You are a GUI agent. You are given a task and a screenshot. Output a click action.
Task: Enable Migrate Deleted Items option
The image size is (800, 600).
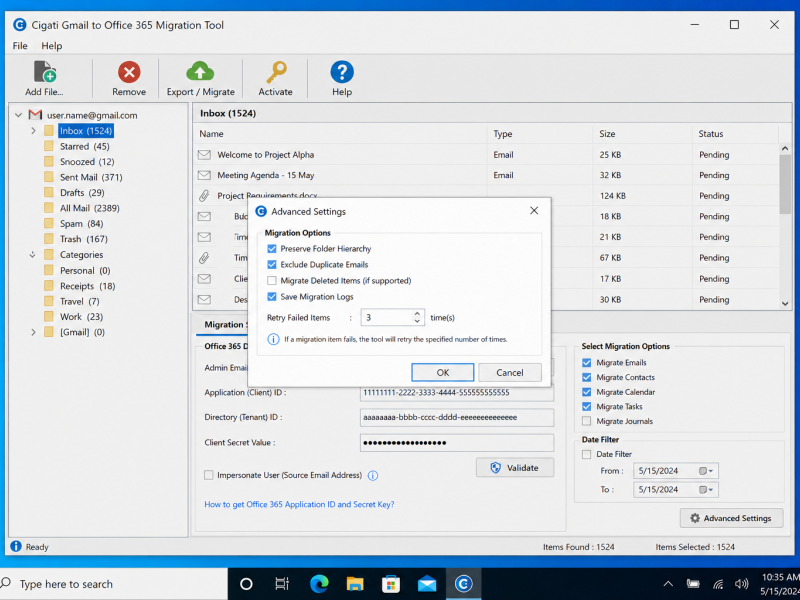coord(272,281)
